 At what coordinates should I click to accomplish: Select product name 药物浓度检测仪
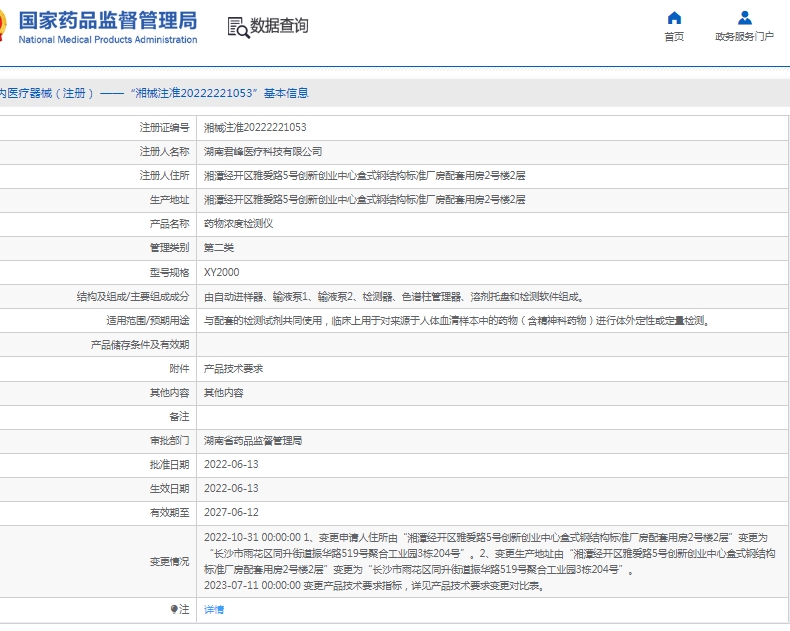pos(238,224)
